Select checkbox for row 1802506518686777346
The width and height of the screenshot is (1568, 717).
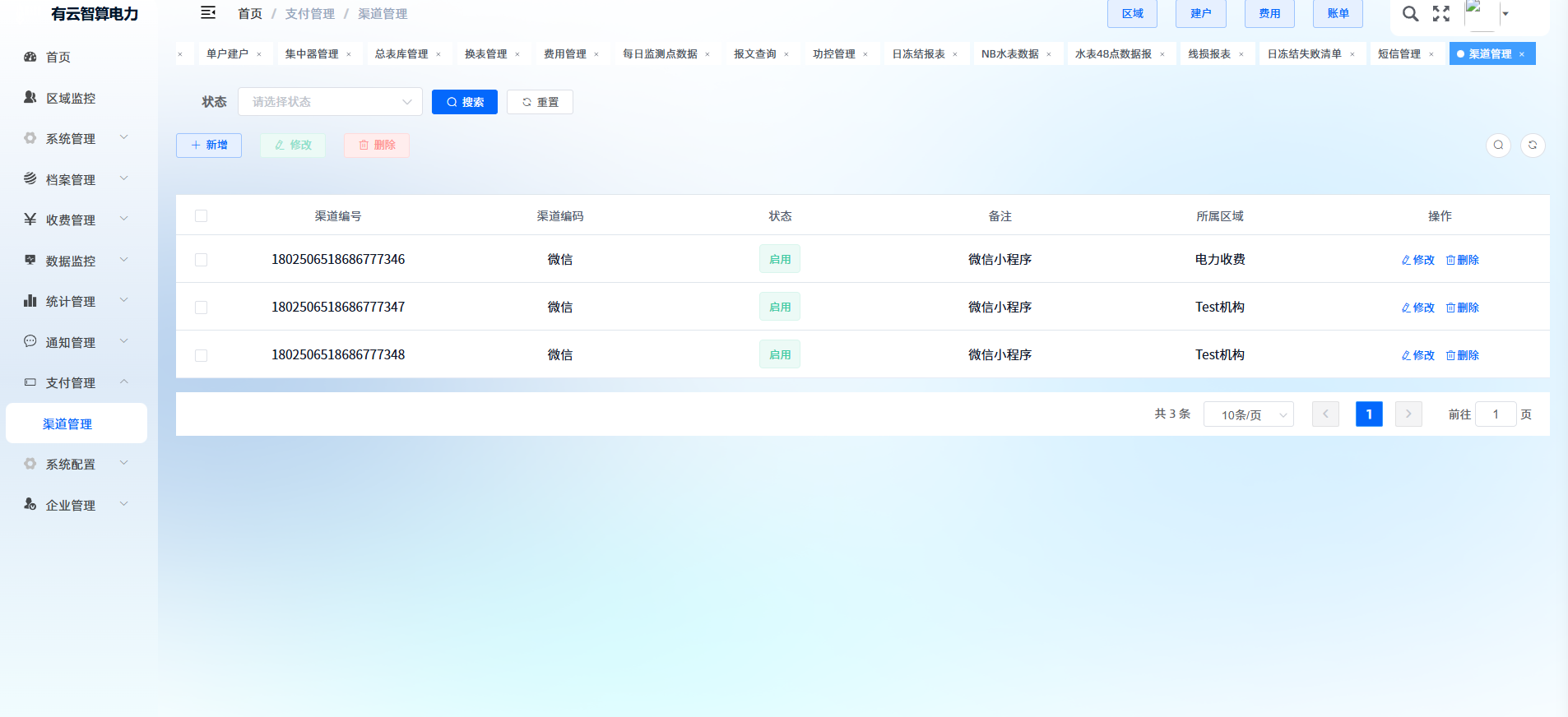(202, 260)
